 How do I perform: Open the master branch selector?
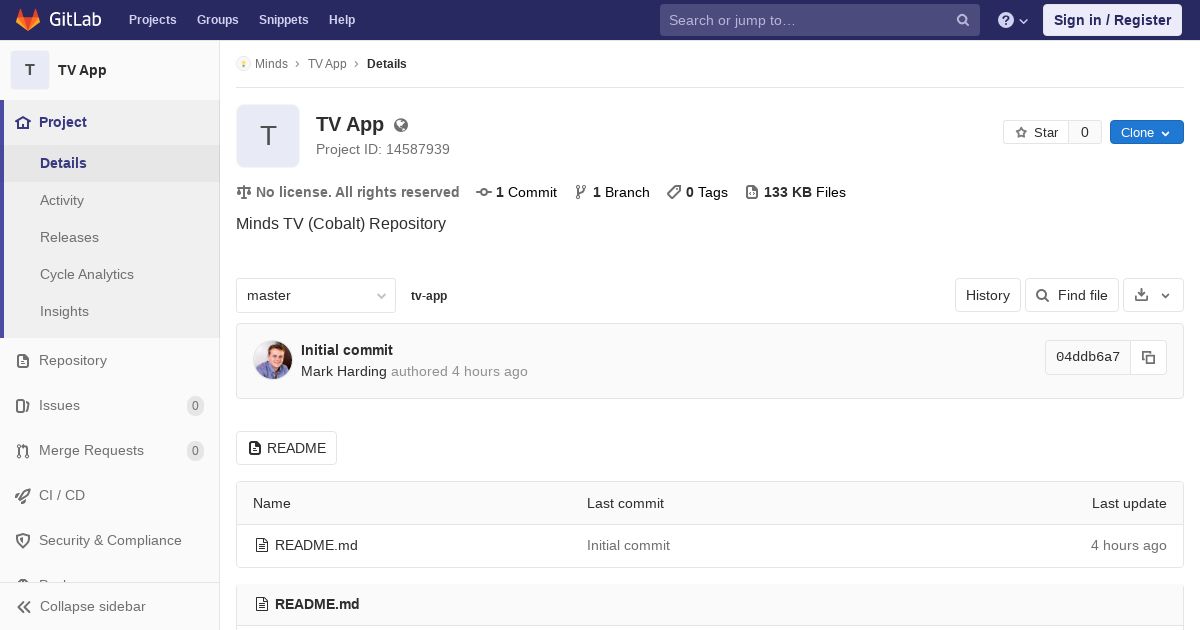pos(316,296)
